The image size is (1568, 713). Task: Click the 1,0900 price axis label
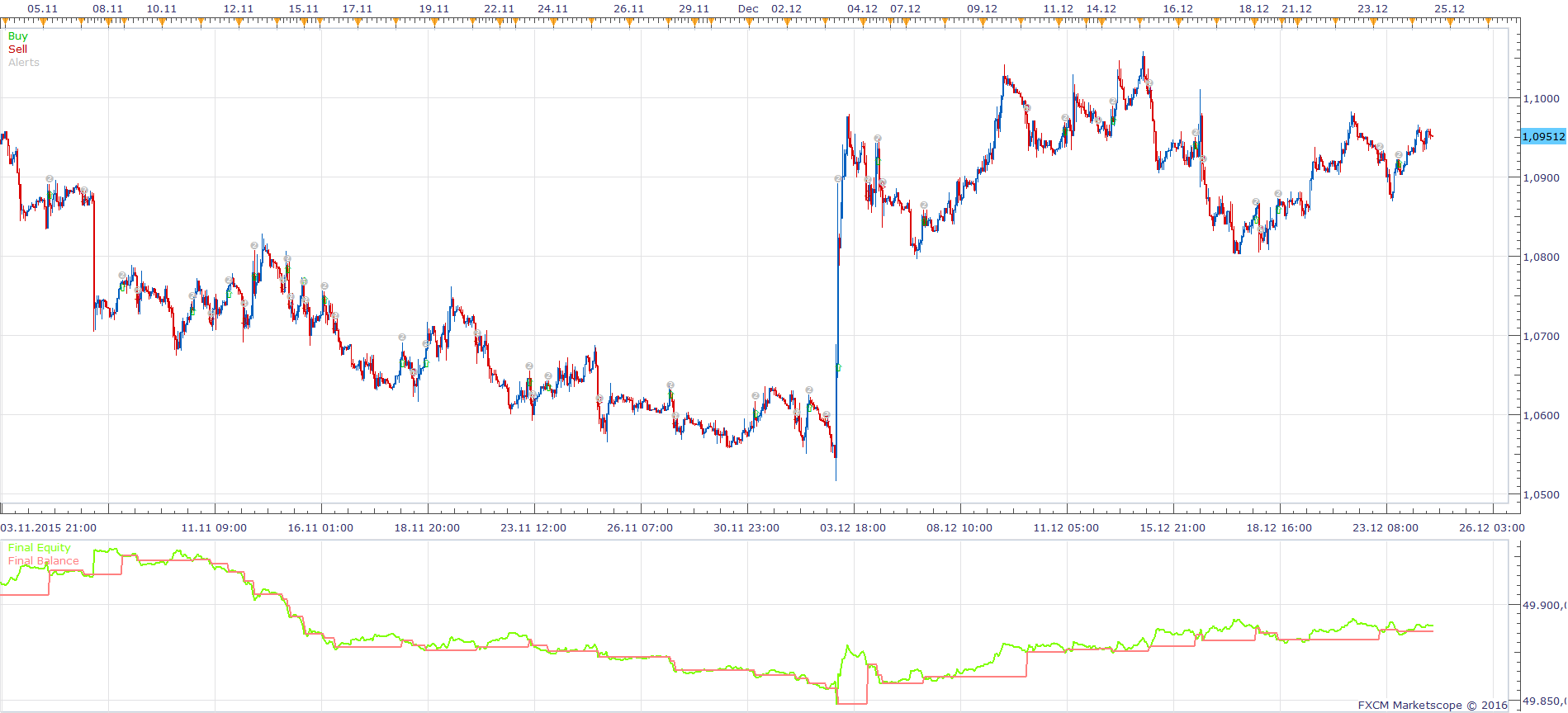tap(1542, 178)
